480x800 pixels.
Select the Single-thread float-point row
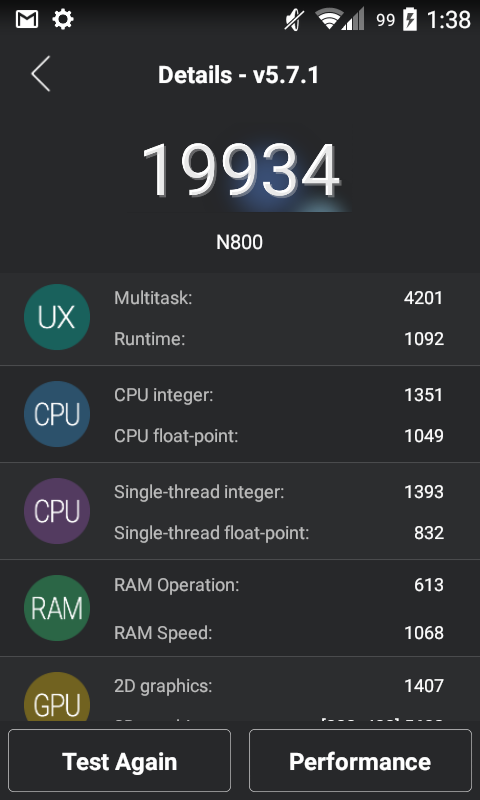[279, 533]
